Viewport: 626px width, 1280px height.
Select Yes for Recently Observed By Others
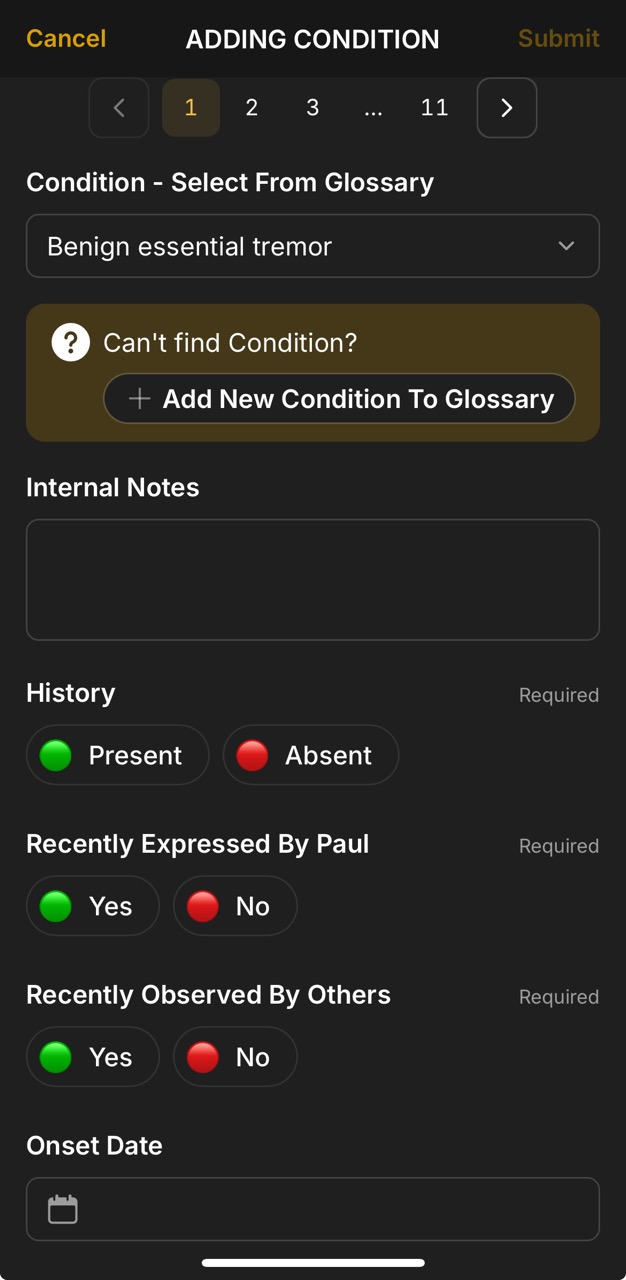pyautogui.click(x=92, y=1056)
